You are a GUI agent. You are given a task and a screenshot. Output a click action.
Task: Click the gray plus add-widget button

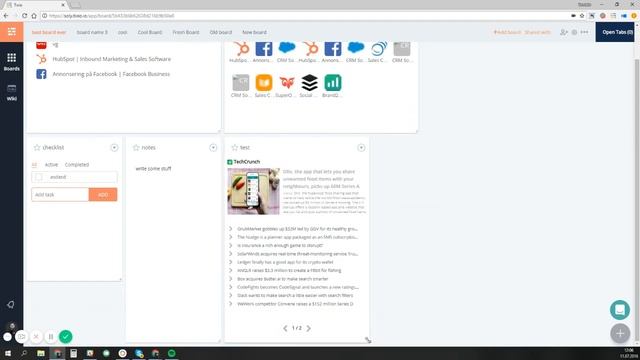click(x=620, y=333)
